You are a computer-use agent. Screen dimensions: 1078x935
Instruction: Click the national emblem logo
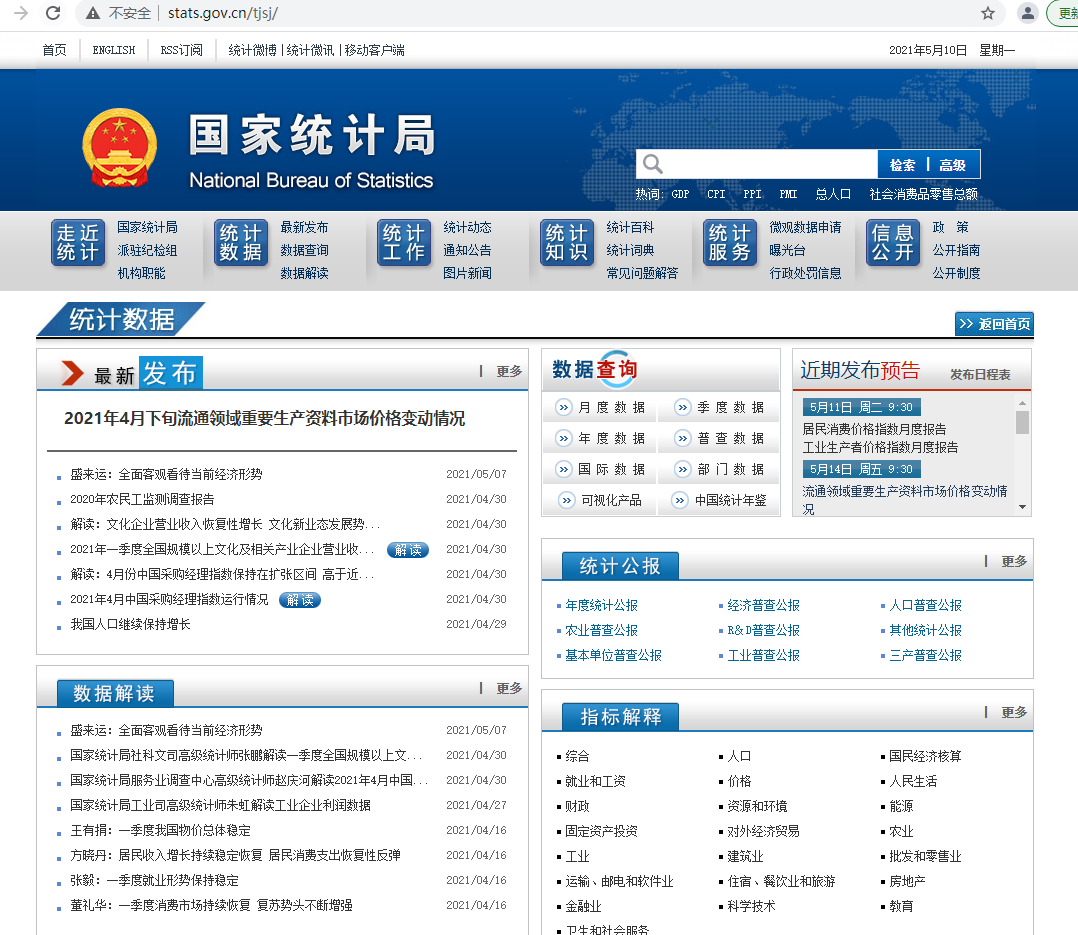pos(120,148)
